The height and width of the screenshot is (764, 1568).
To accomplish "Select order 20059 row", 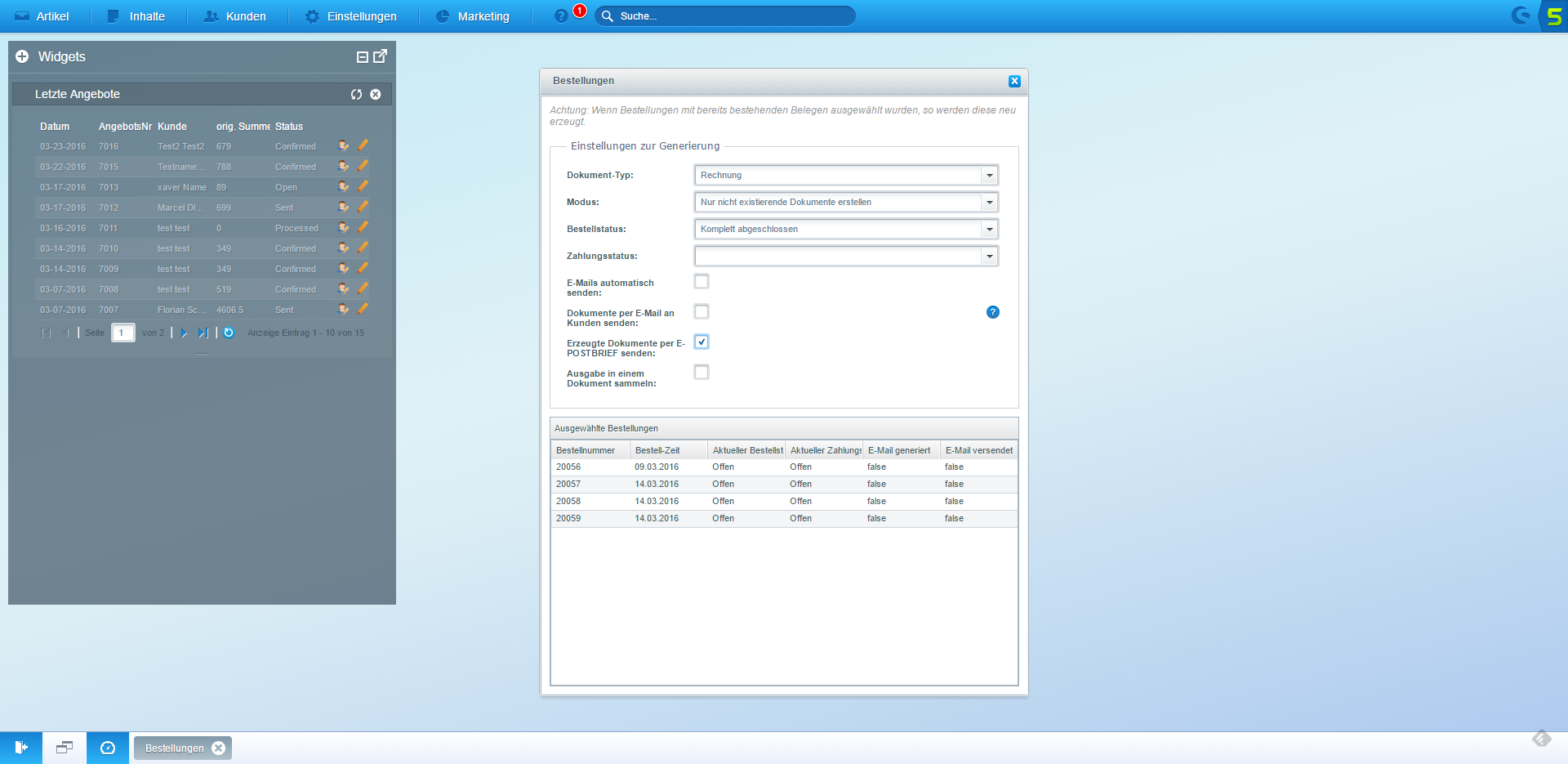I will coord(784,519).
